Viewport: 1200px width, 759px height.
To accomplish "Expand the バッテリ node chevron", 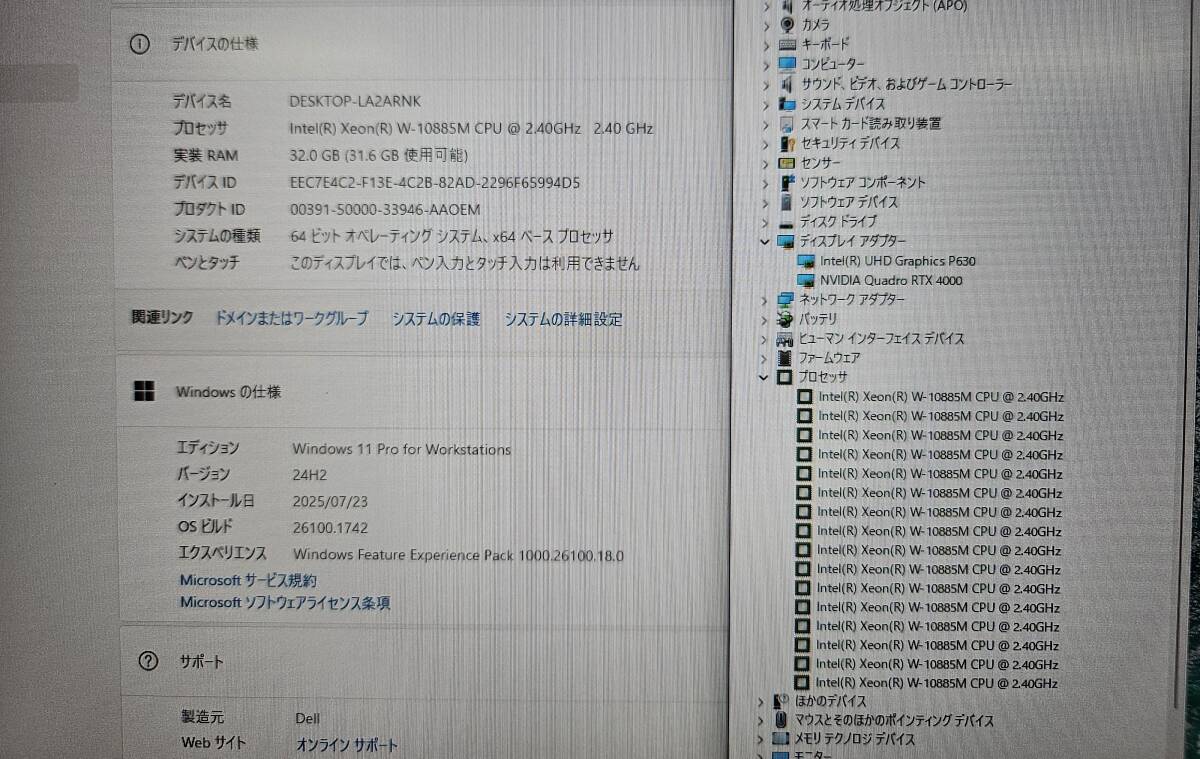I will (x=766, y=319).
